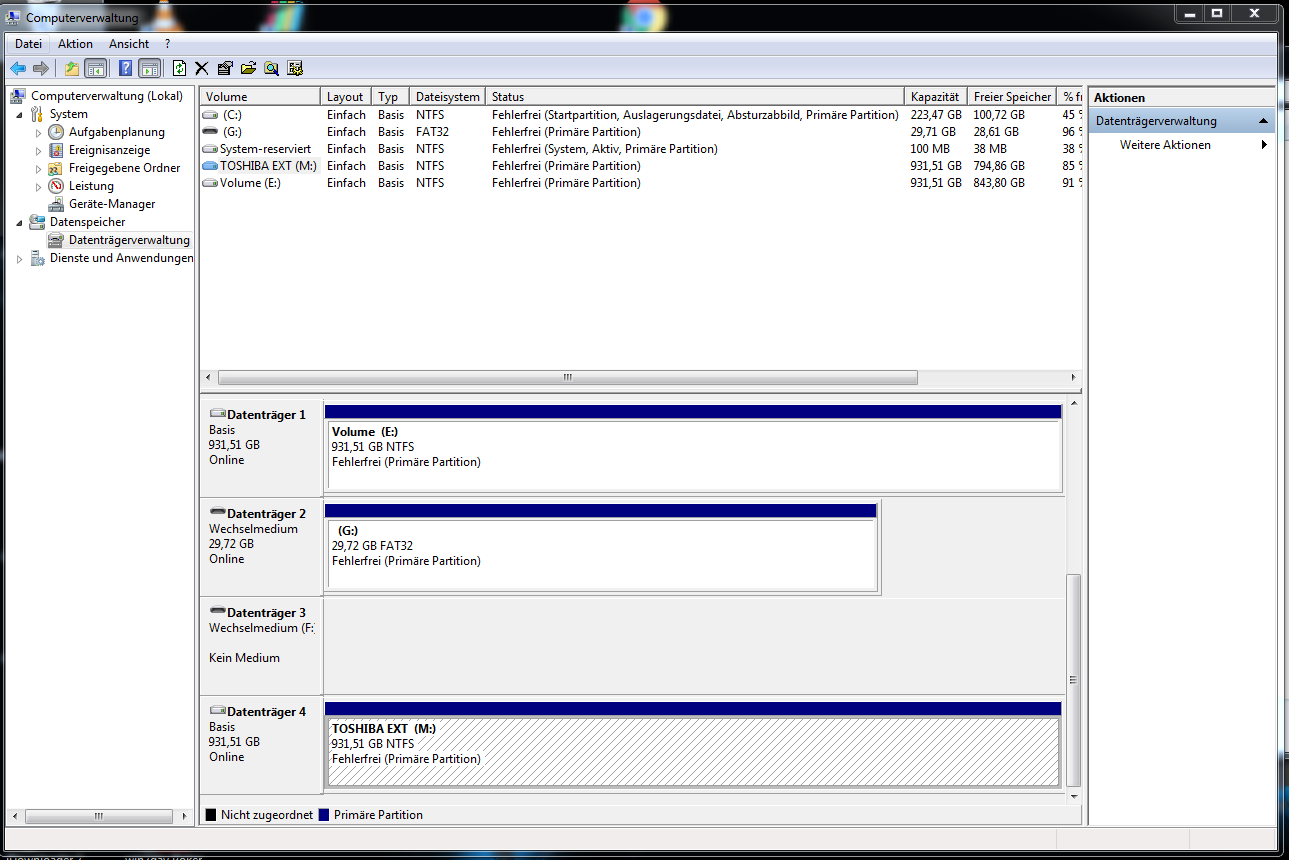Select the (G:) volume row in list
1289x860 pixels.
click(x=641, y=132)
